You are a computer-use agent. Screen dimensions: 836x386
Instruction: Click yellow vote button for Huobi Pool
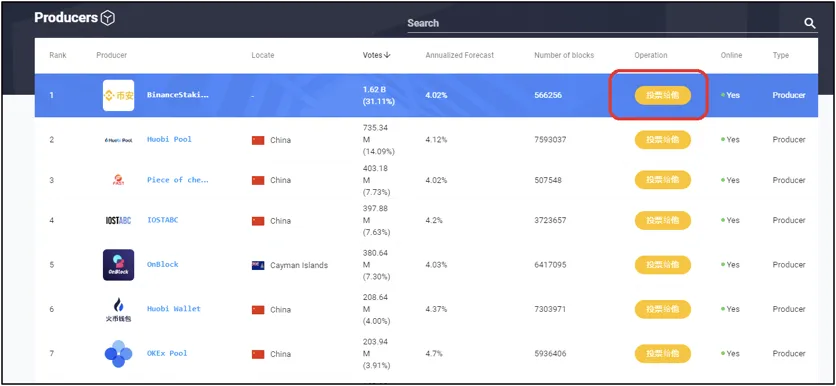click(x=663, y=140)
